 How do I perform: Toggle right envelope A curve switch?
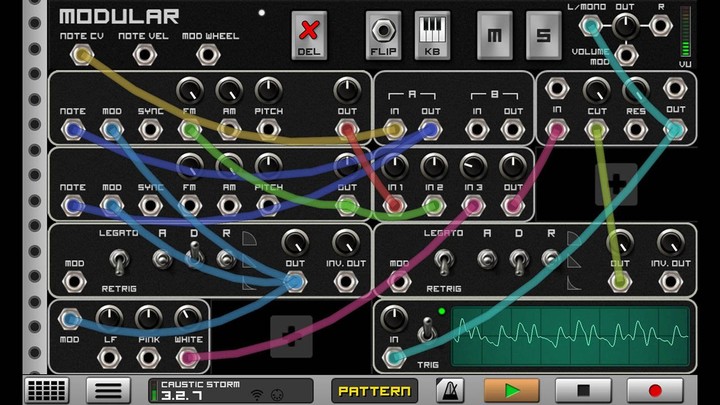tap(487, 259)
